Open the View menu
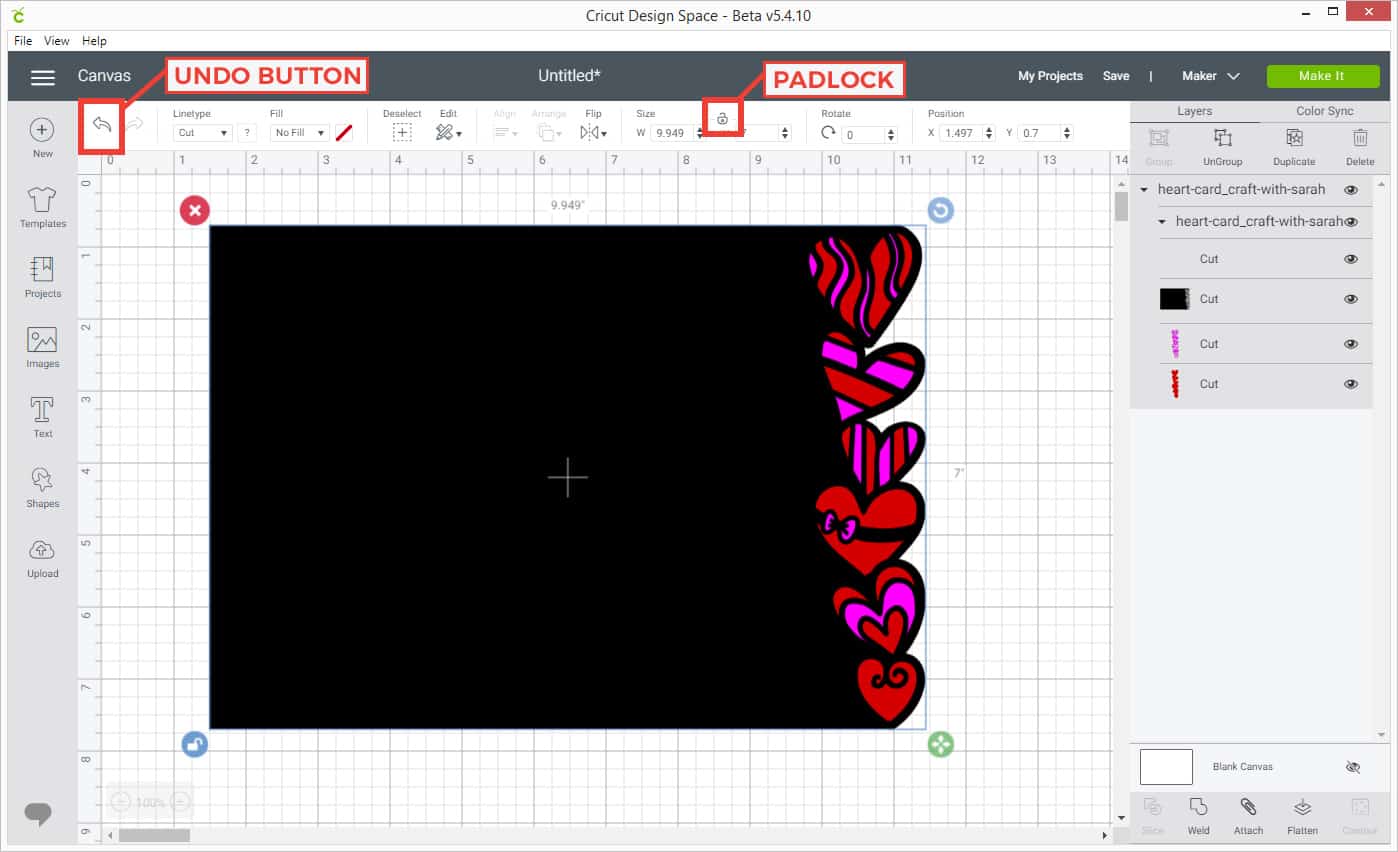 (57, 41)
